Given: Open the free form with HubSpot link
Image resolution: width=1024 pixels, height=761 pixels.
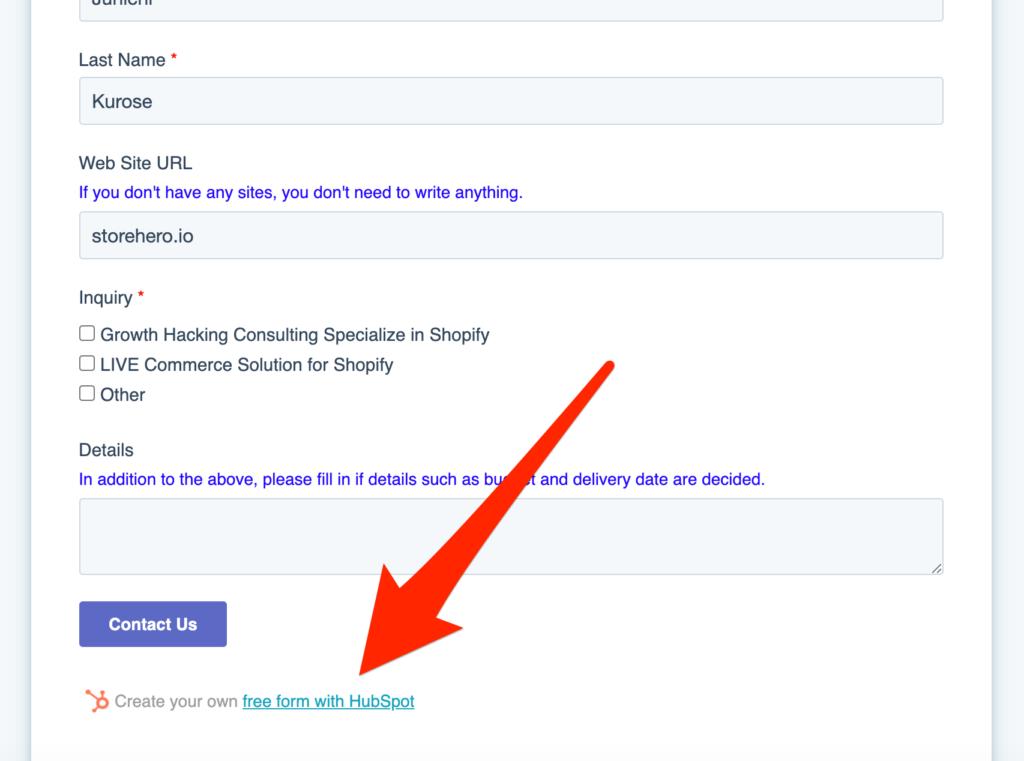Looking at the screenshot, I should 328,702.
